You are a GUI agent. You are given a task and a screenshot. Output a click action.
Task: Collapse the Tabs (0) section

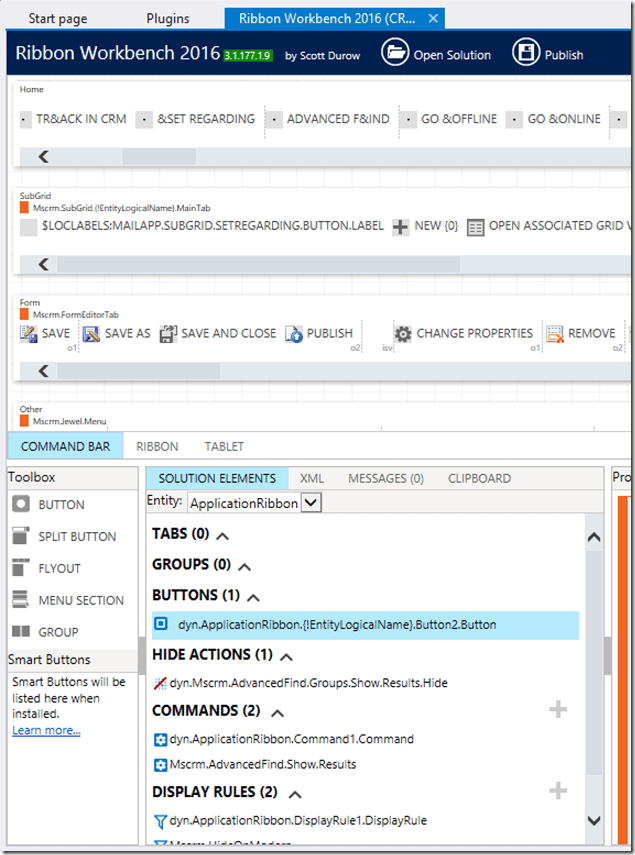(x=222, y=536)
